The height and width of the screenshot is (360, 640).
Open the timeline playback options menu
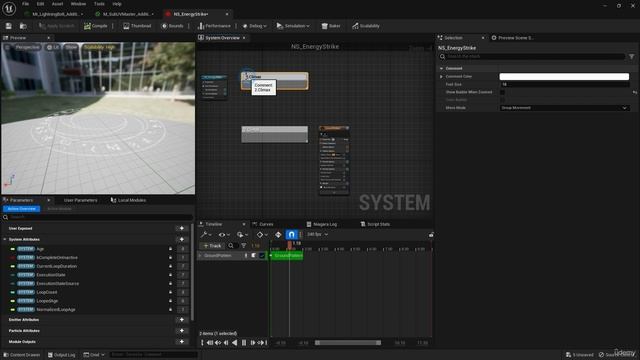(242, 234)
